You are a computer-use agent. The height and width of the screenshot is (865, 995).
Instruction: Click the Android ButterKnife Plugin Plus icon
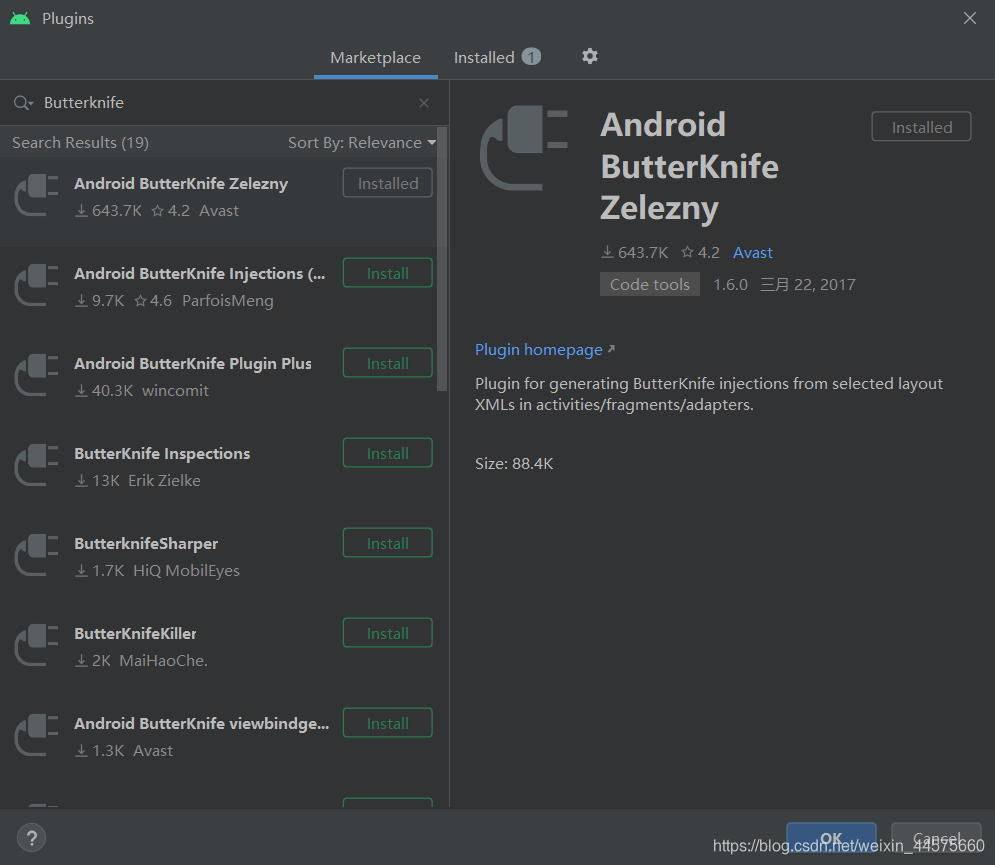[36, 376]
